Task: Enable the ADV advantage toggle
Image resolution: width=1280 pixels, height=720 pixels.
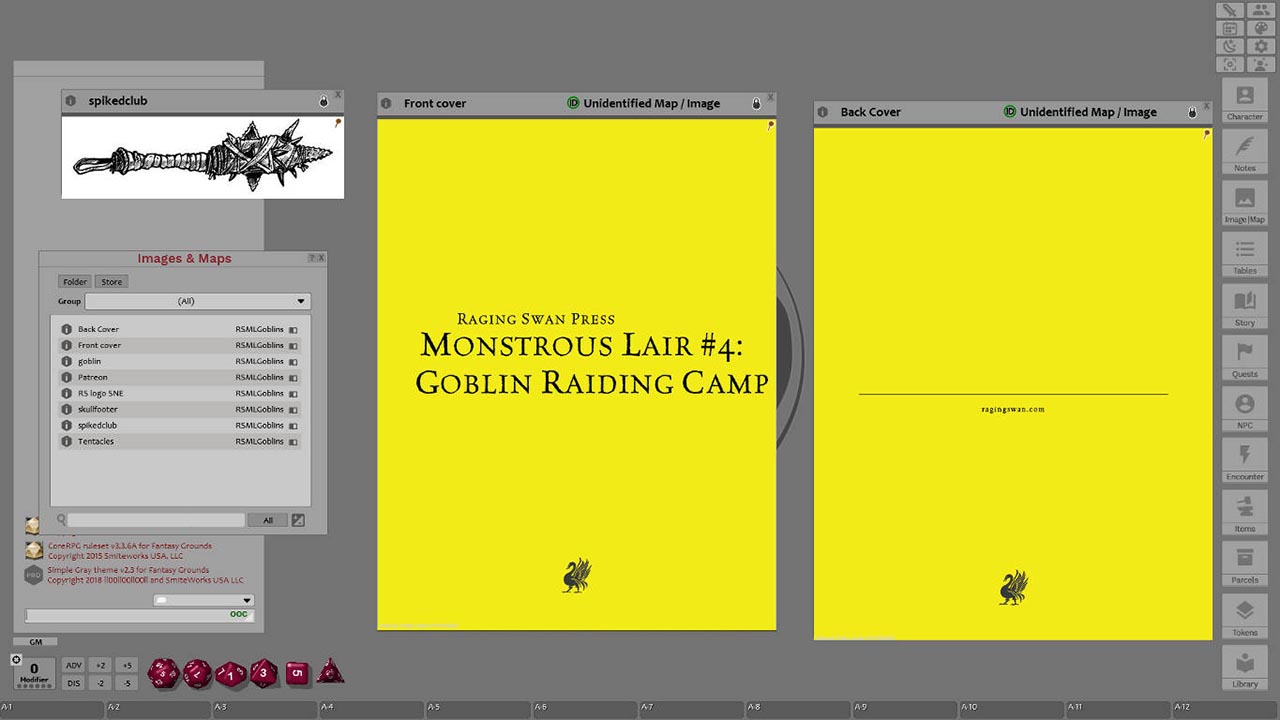Action: click(x=75, y=665)
